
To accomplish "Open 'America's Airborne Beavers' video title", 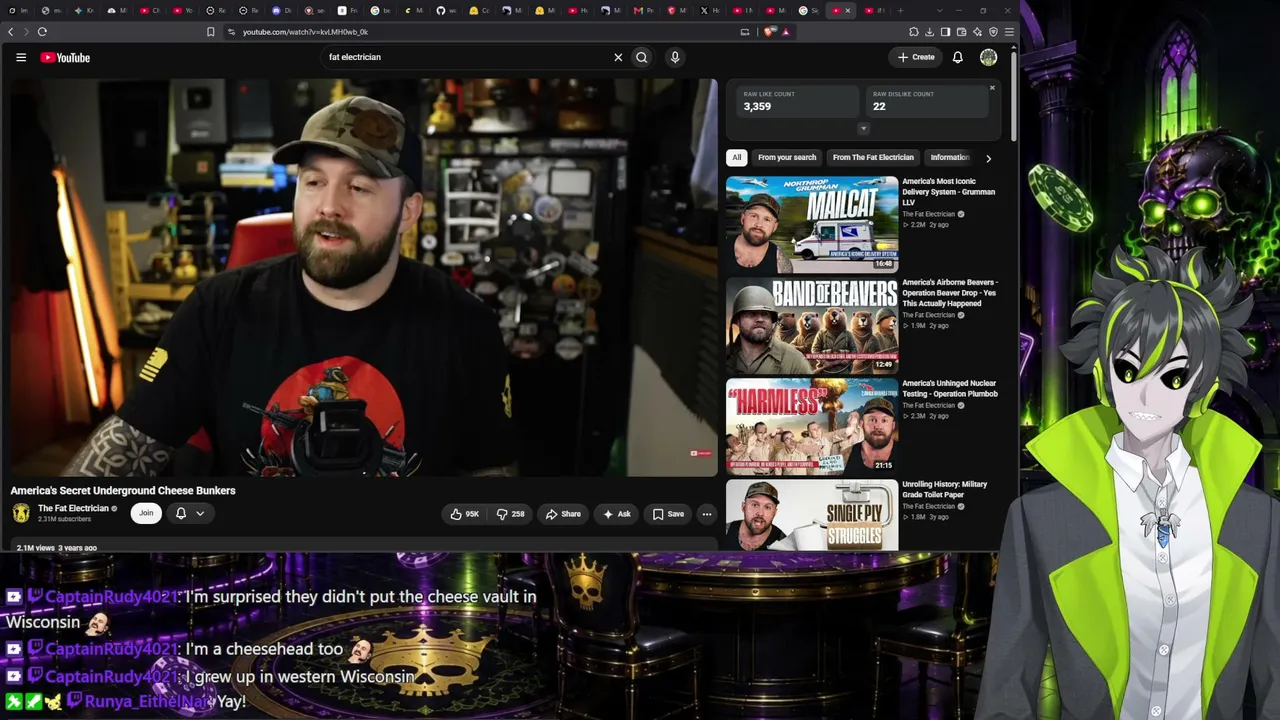I will (x=949, y=293).
